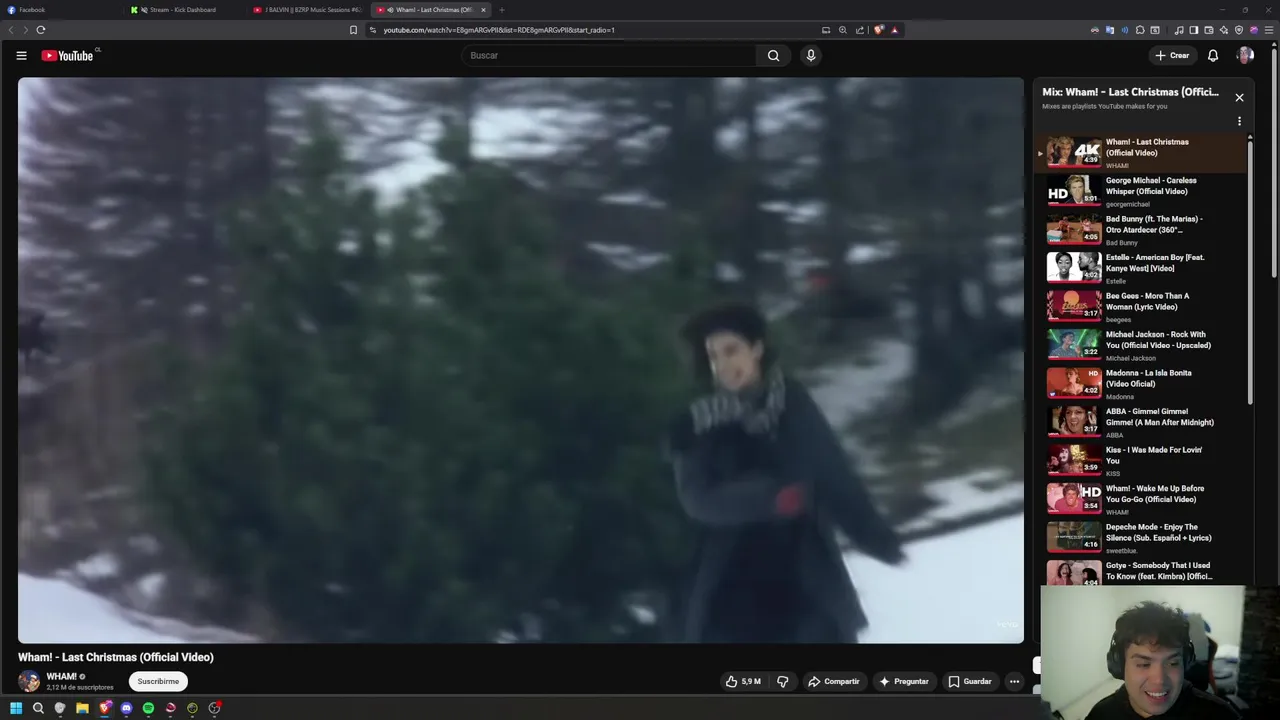The width and height of the screenshot is (1280, 720).
Task: Go forward in browser history
Action: click(25, 30)
